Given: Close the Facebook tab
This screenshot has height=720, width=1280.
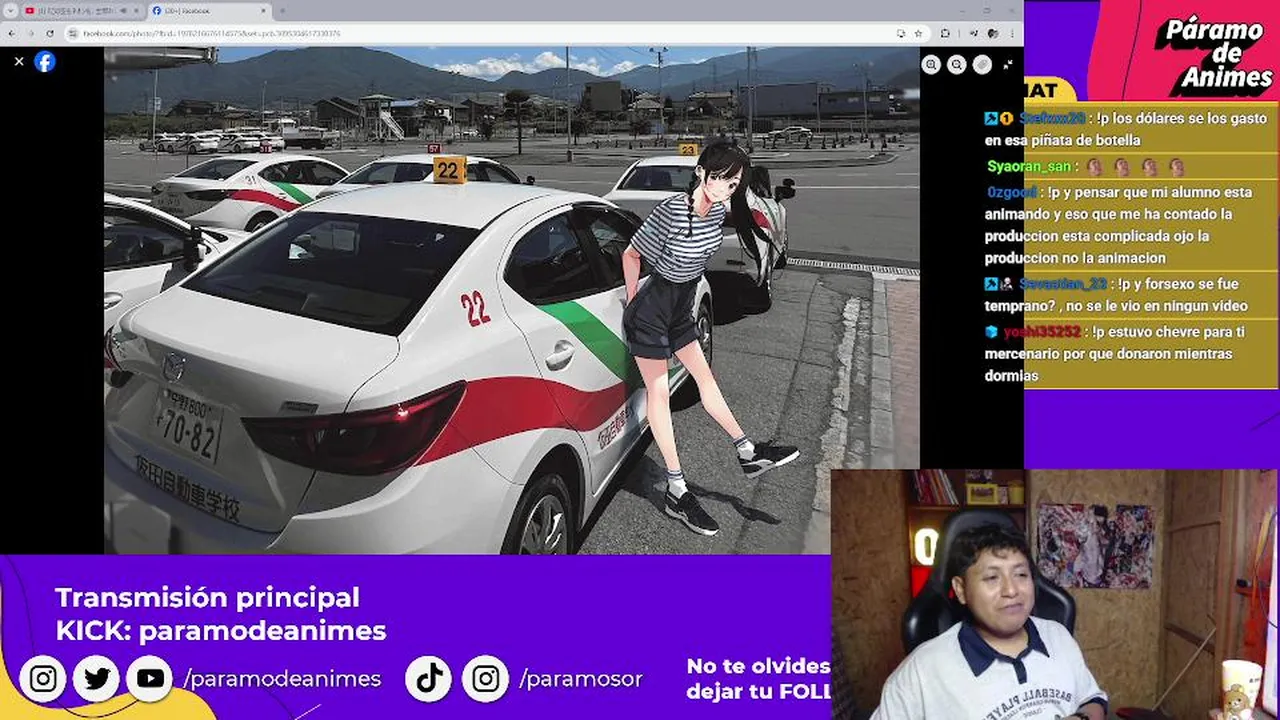Looking at the screenshot, I should 263,11.
